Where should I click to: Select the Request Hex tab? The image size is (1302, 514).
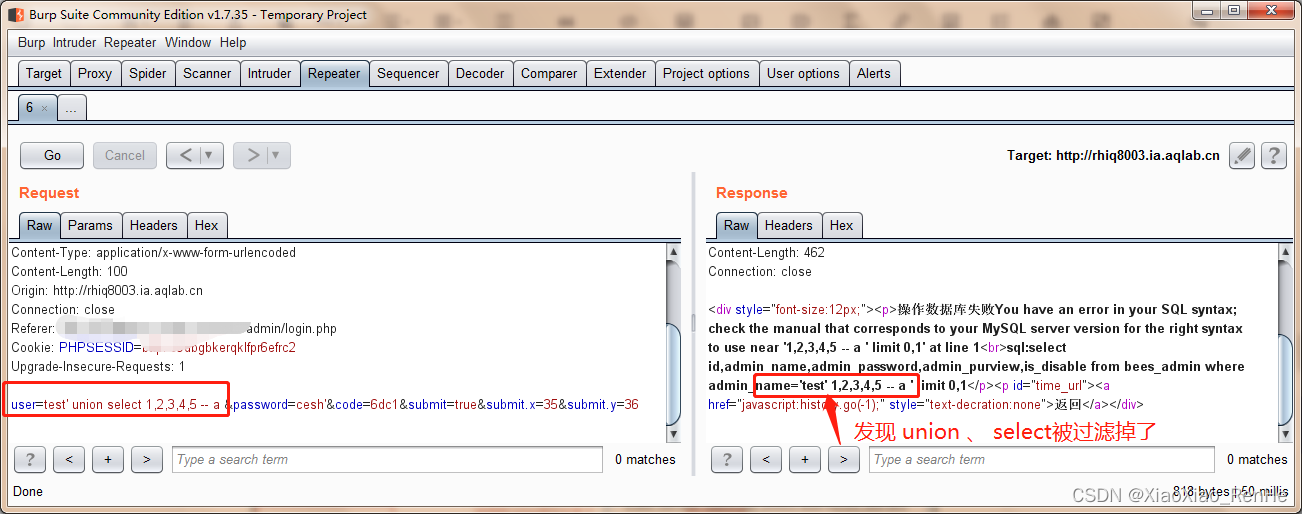coord(207,225)
